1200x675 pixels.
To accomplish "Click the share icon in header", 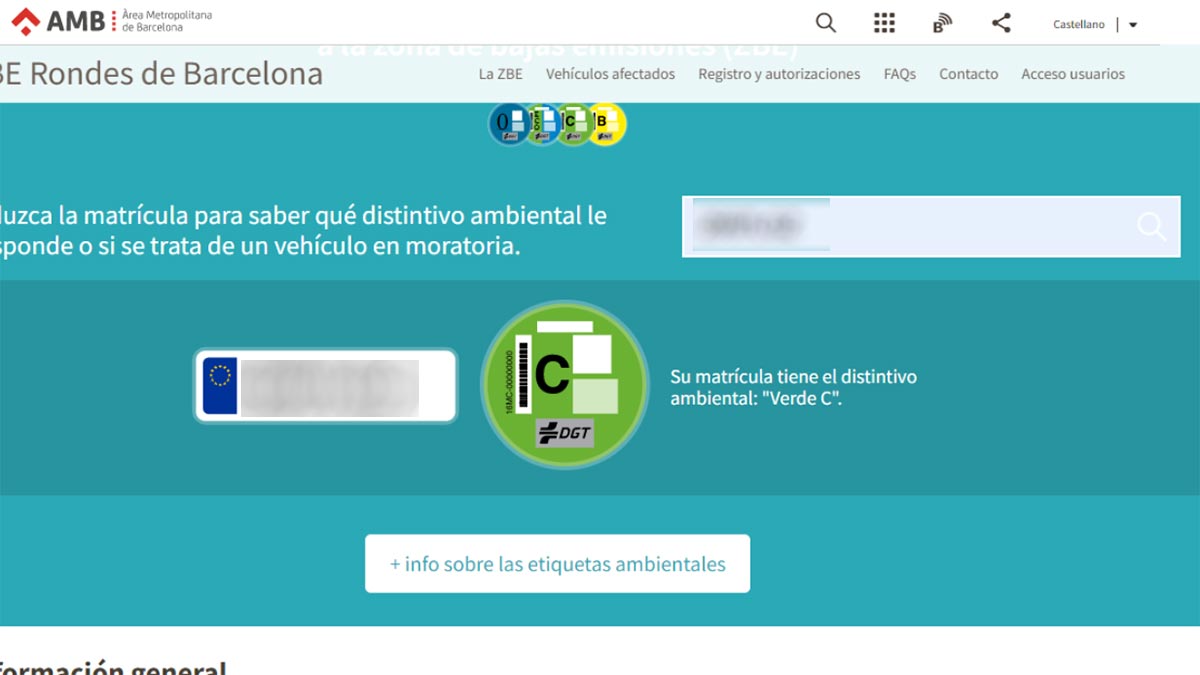I will click(1001, 23).
